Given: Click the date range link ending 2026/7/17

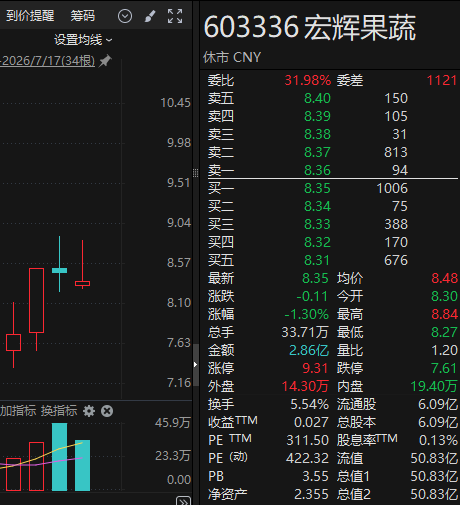Looking at the screenshot, I should click(x=47, y=61).
